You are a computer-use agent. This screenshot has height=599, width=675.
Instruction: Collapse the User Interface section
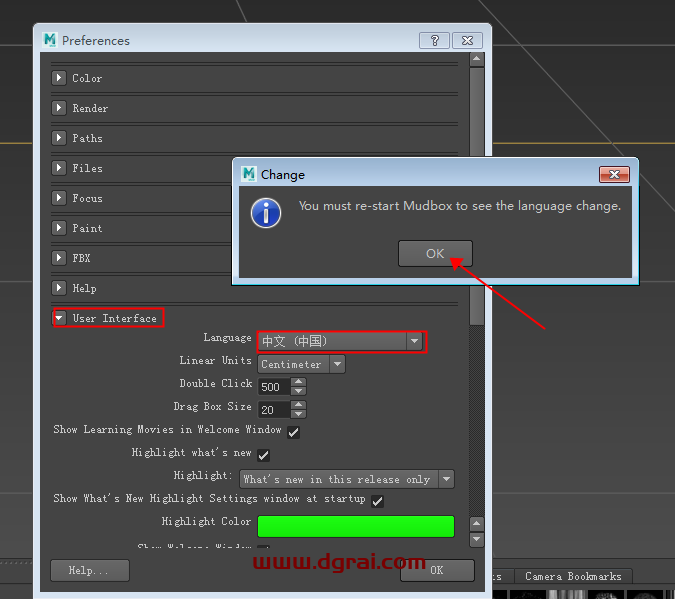point(59,318)
